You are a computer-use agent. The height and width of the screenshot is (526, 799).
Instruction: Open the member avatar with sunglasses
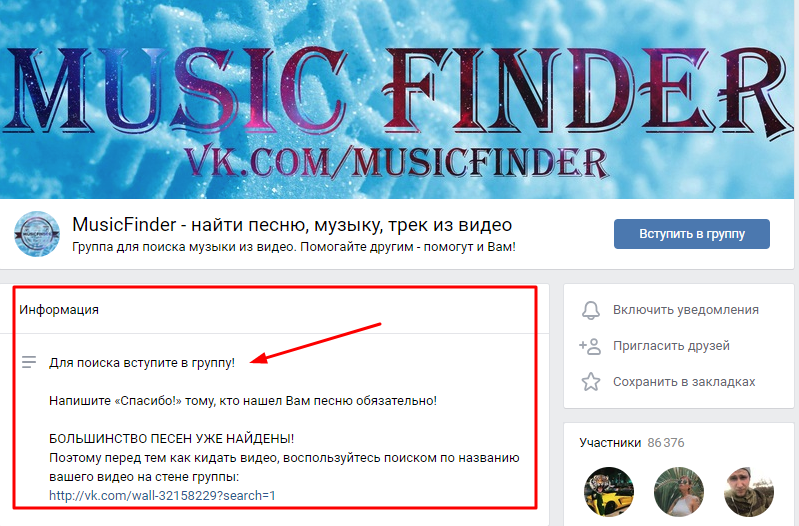[x=679, y=492]
